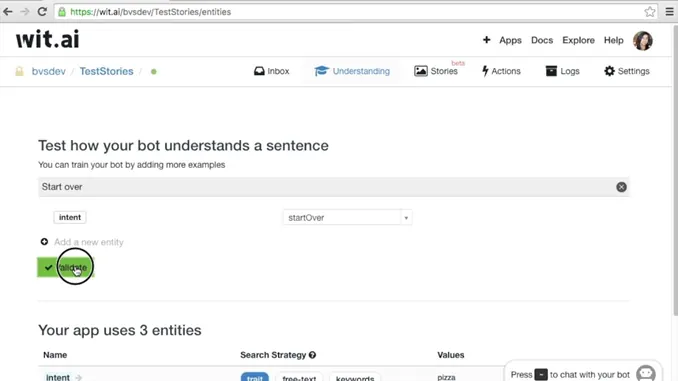Click the browser address bar URL

[x=150, y=12]
